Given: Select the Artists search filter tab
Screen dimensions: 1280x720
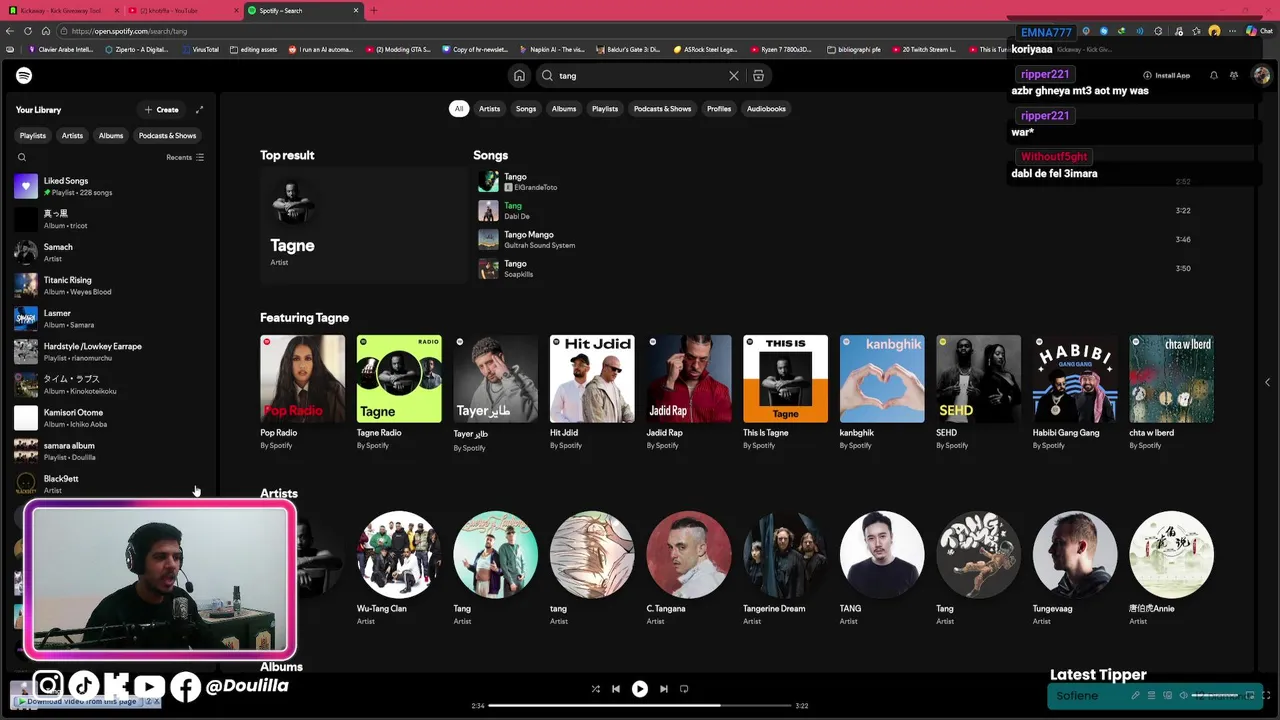Looking at the screenshot, I should (489, 108).
